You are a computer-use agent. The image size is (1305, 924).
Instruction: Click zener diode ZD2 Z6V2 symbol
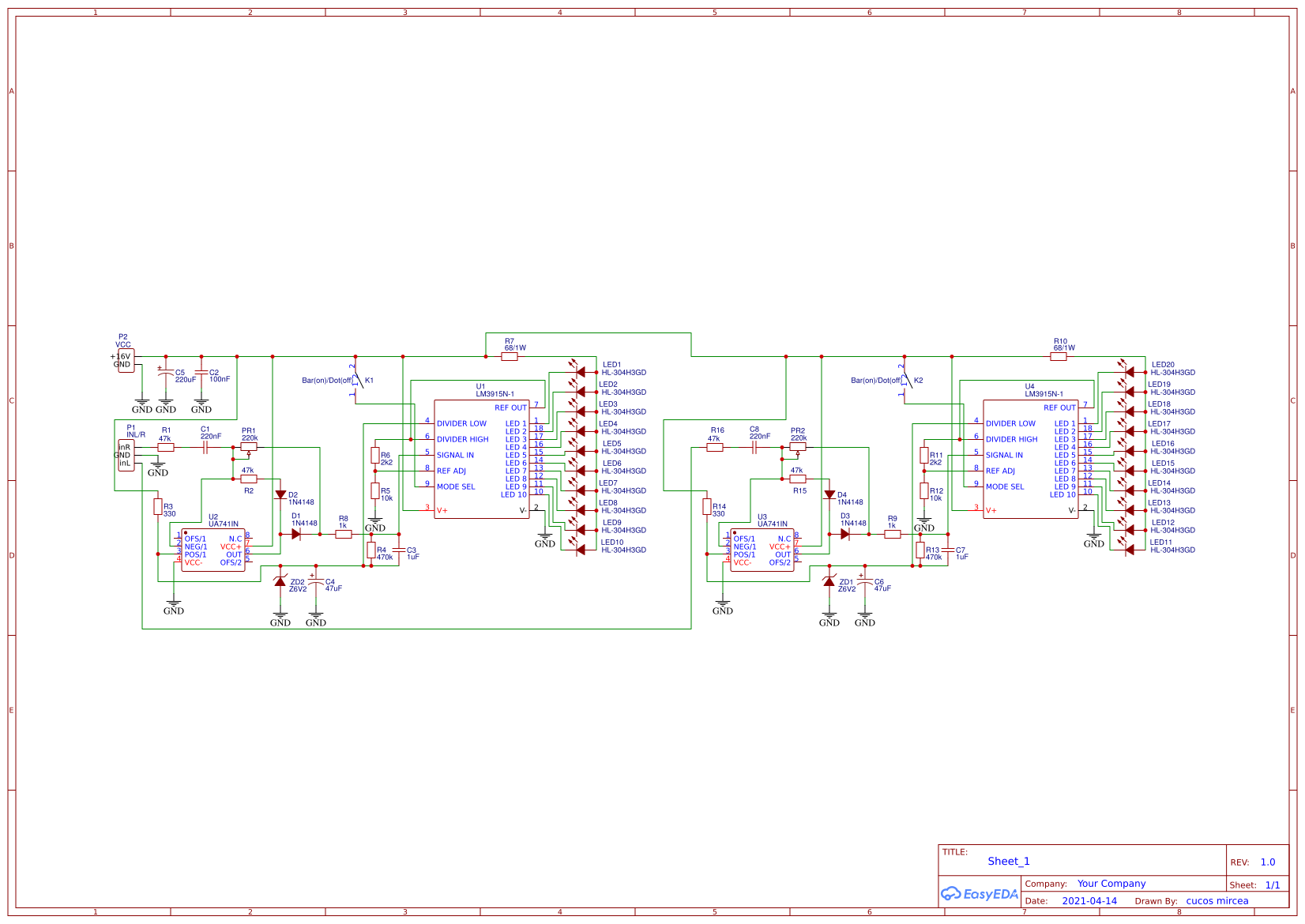(x=280, y=583)
